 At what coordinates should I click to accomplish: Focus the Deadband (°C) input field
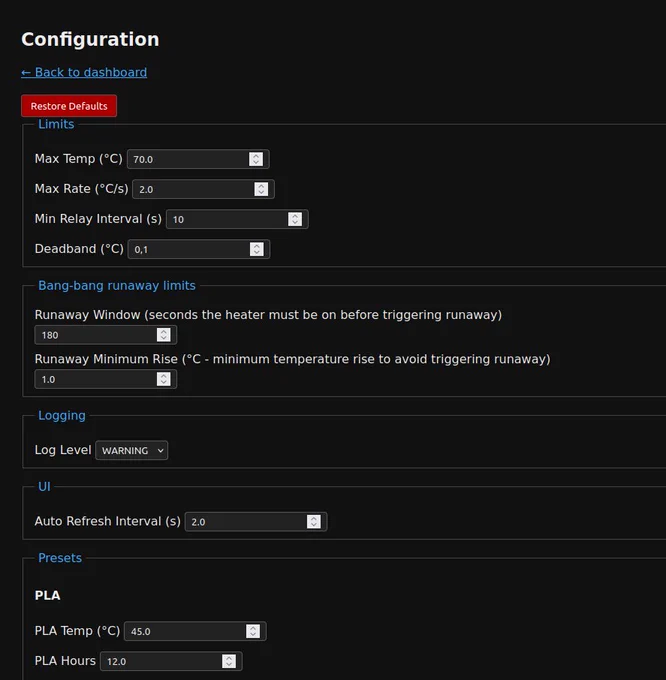click(199, 249)
